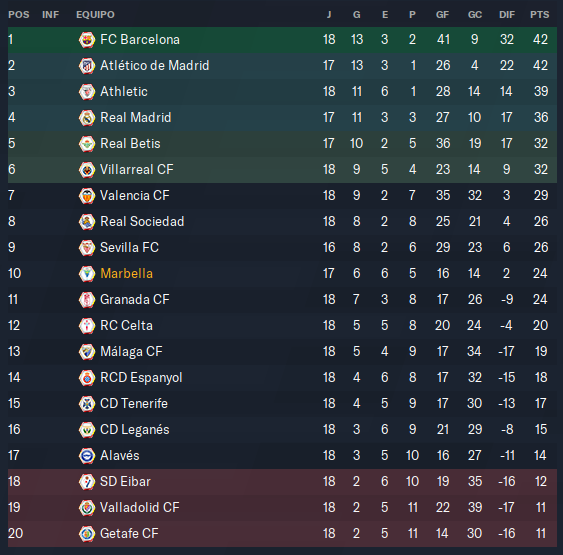The width and height of the screenshot is (563, 555).
Task: Click the RCD Espanyol badge icon
Action: 87,378
